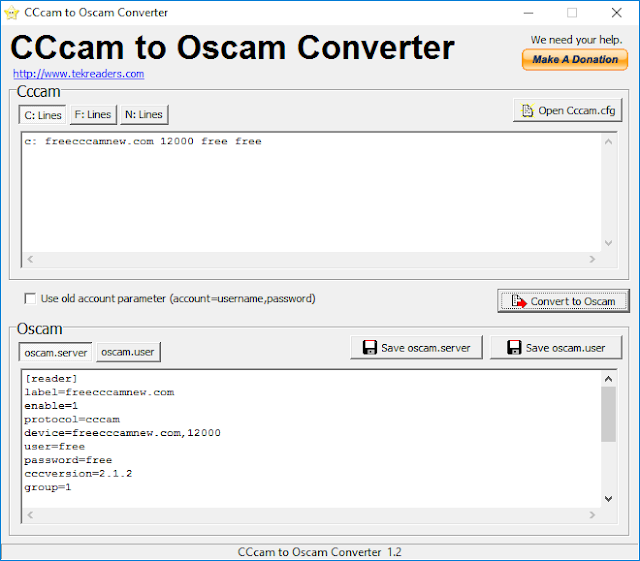Click the Oscam output scrollbar thumb
Image resolution: width=640 pixels, height=561 pixels.
point(608,414)
